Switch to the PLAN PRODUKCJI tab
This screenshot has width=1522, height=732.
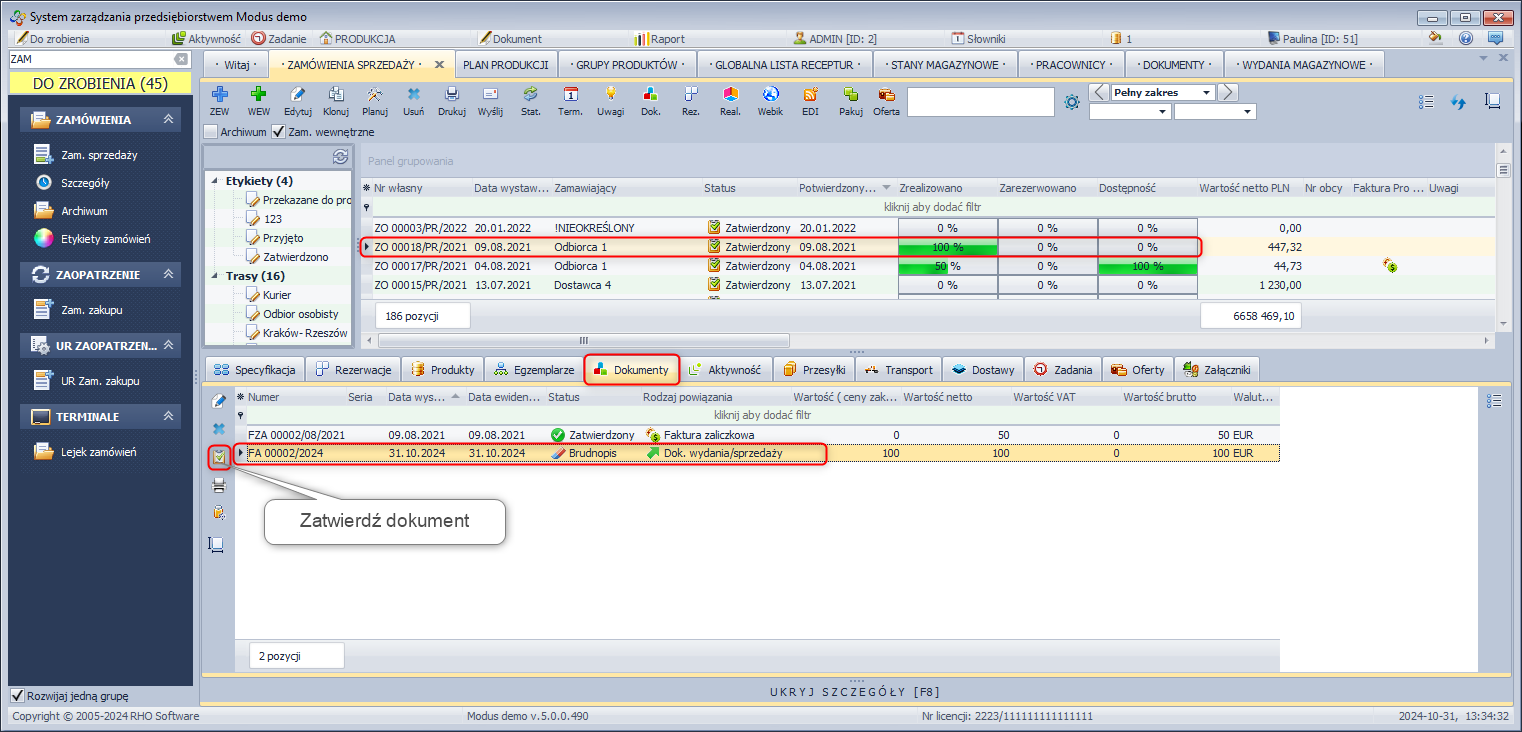pos(505,65)
